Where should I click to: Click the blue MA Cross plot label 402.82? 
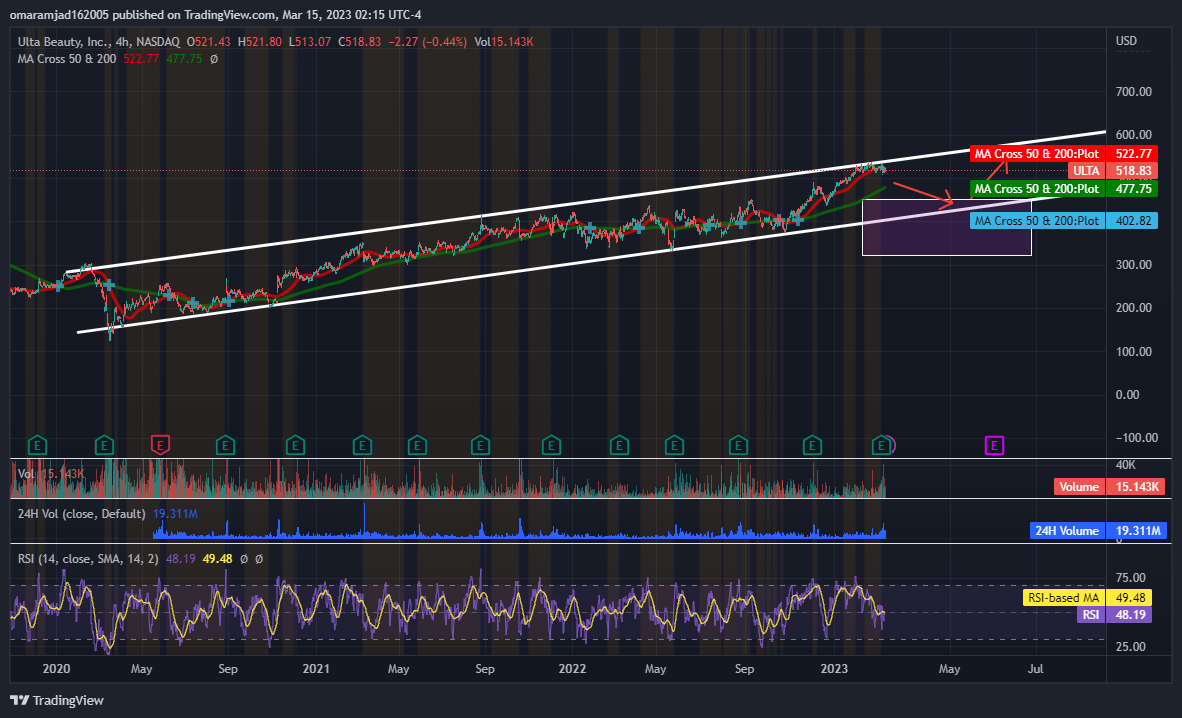tap(1063, 221)
